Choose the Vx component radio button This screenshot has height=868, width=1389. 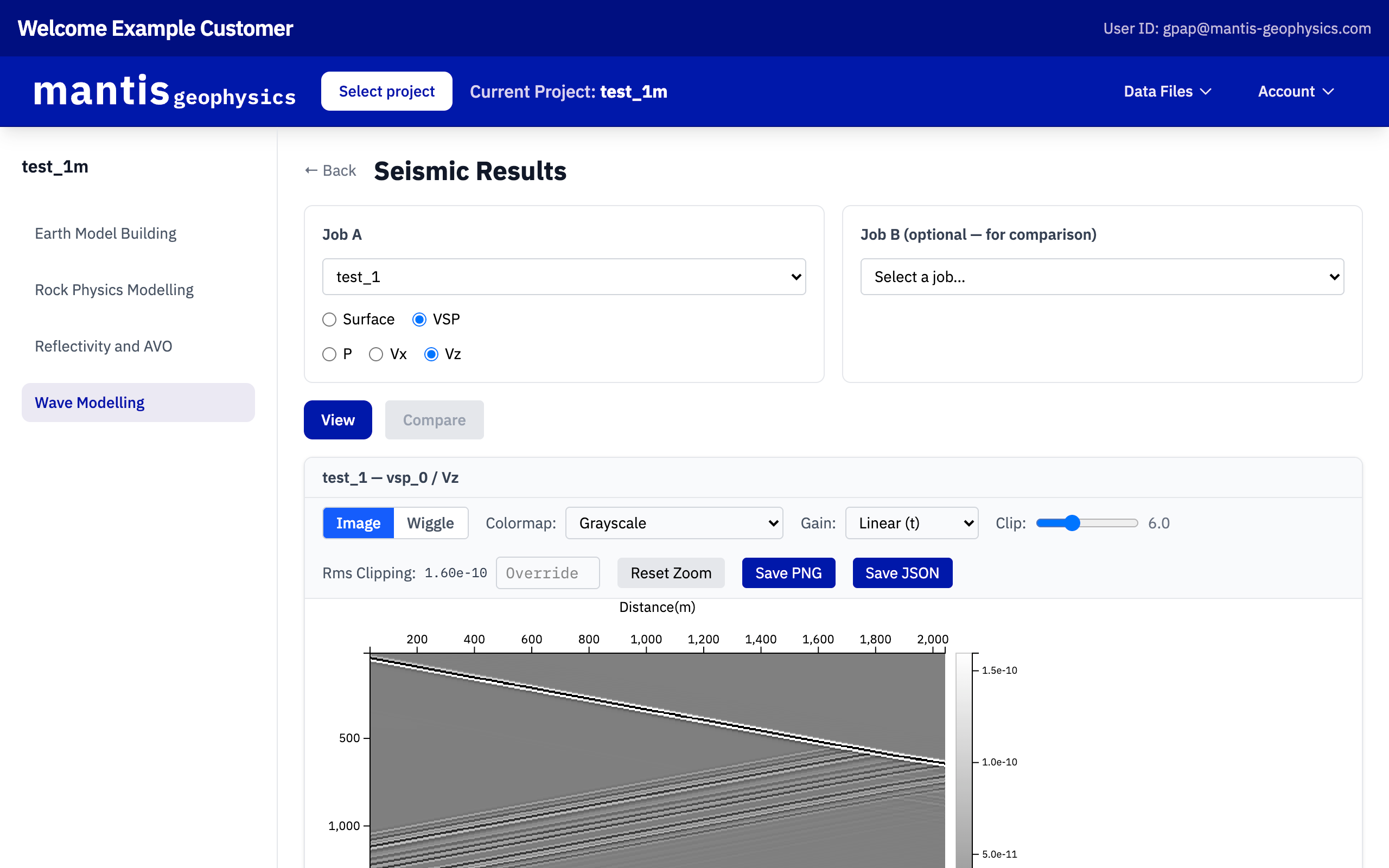tap(376, 354)
